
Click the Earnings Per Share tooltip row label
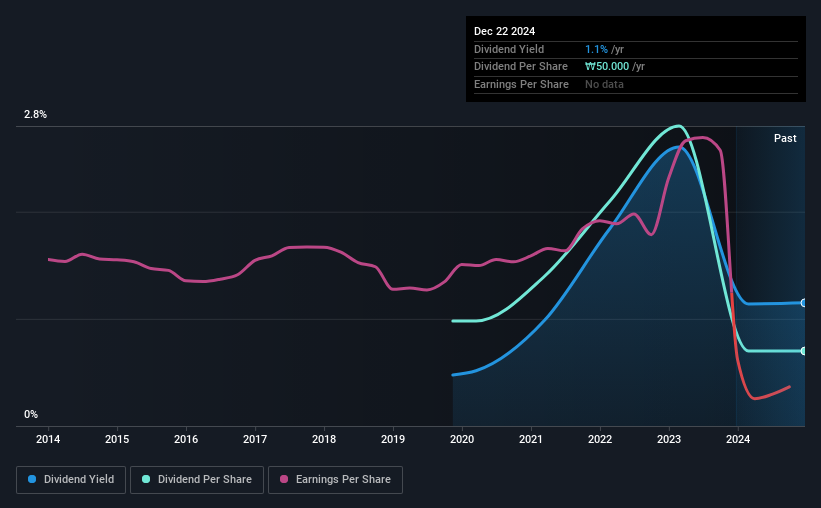521,84
